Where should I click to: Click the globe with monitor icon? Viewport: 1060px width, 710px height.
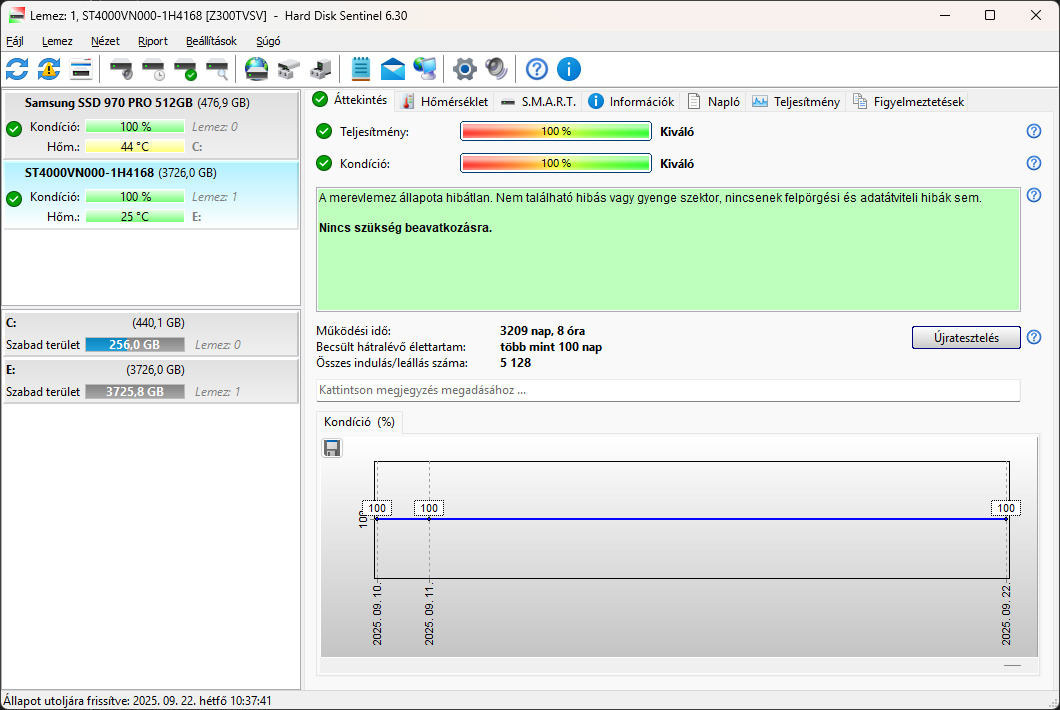click(425, 69)
